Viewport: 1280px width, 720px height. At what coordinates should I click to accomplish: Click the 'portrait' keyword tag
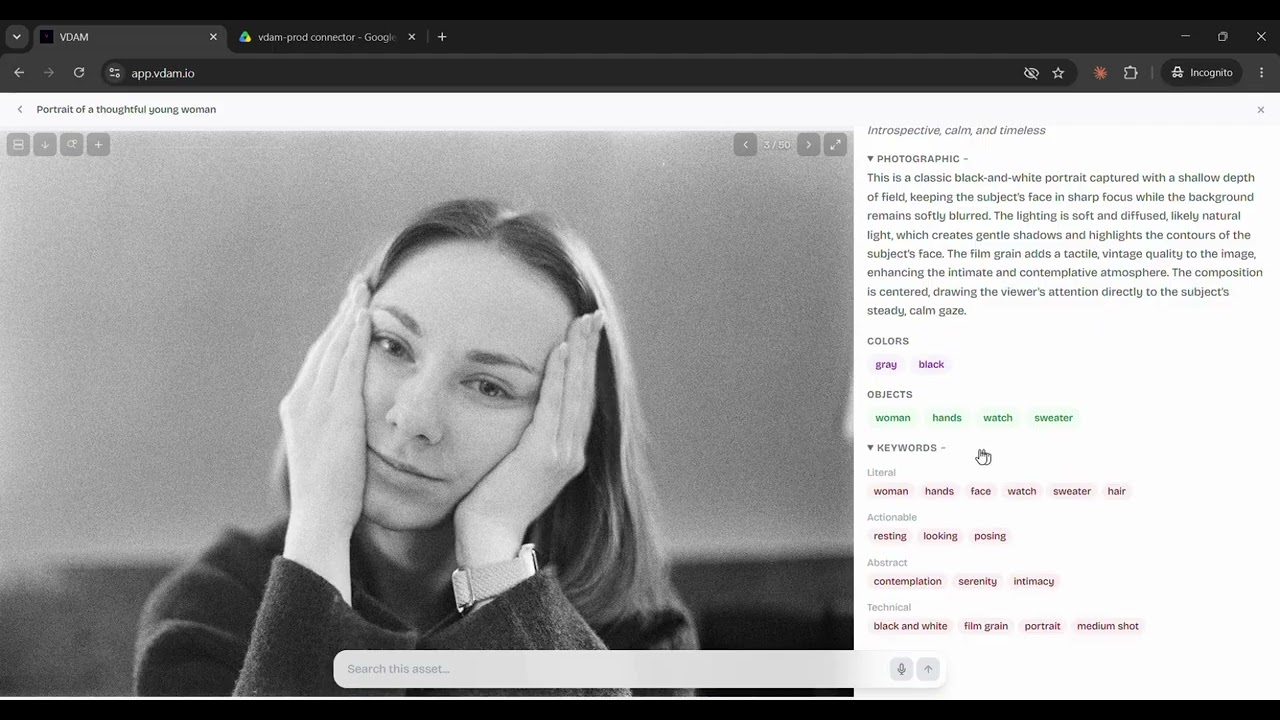[x=1042, y=626]
